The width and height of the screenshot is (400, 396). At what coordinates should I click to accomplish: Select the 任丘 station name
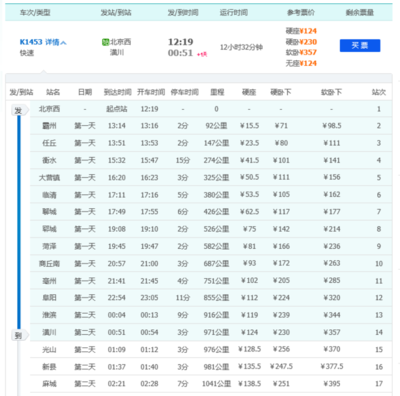coord(49,143)
